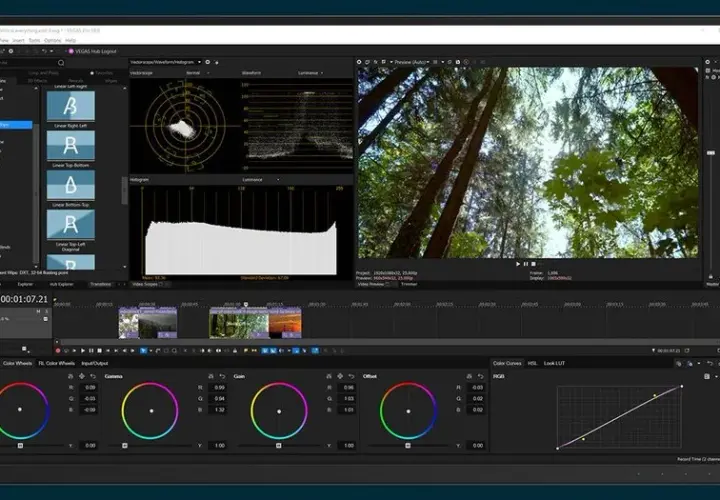Open the Options menu
The width and height of the screenshot is (720, 500).
pos(52,40)
